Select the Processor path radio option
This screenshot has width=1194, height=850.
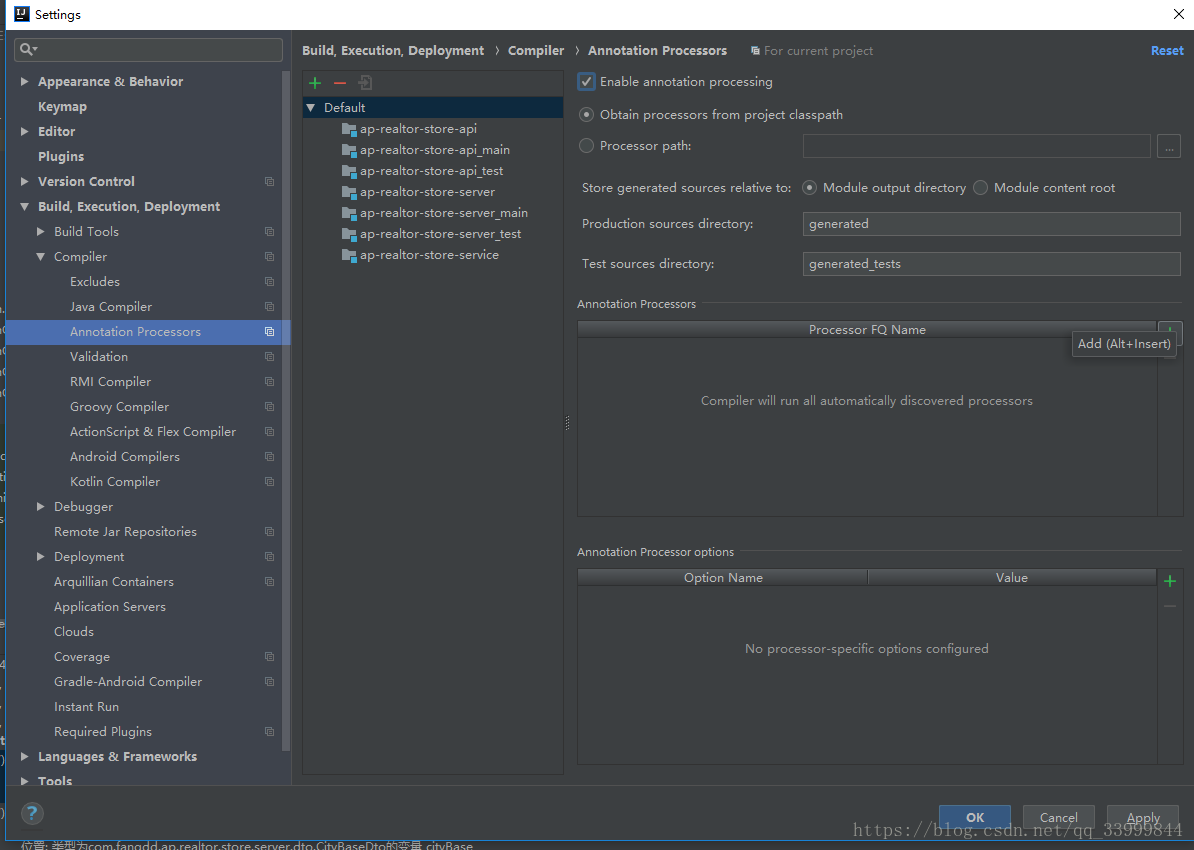[586, 145]
